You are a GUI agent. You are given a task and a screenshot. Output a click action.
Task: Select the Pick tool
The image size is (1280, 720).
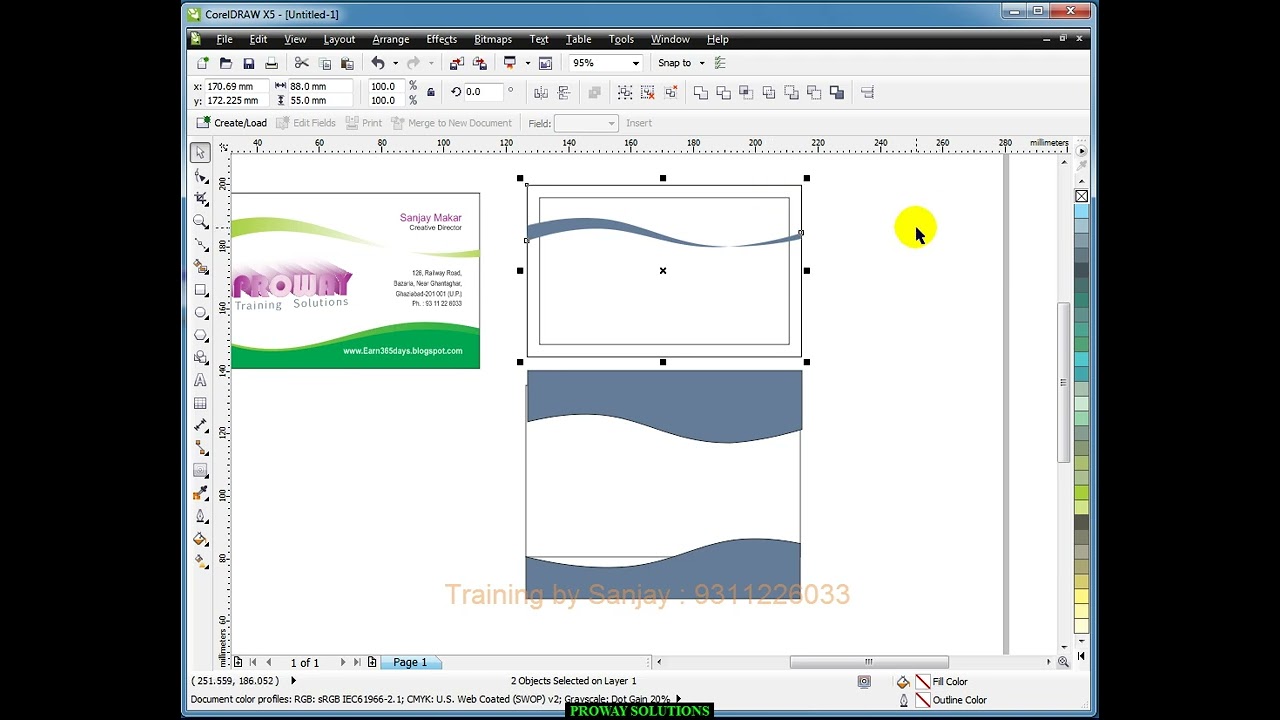(x=200, y=153)
